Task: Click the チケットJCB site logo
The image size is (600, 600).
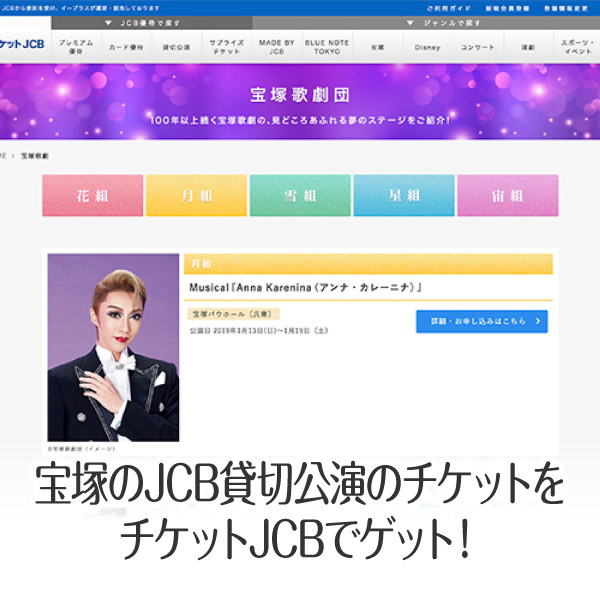Action: tap(22, 44)
